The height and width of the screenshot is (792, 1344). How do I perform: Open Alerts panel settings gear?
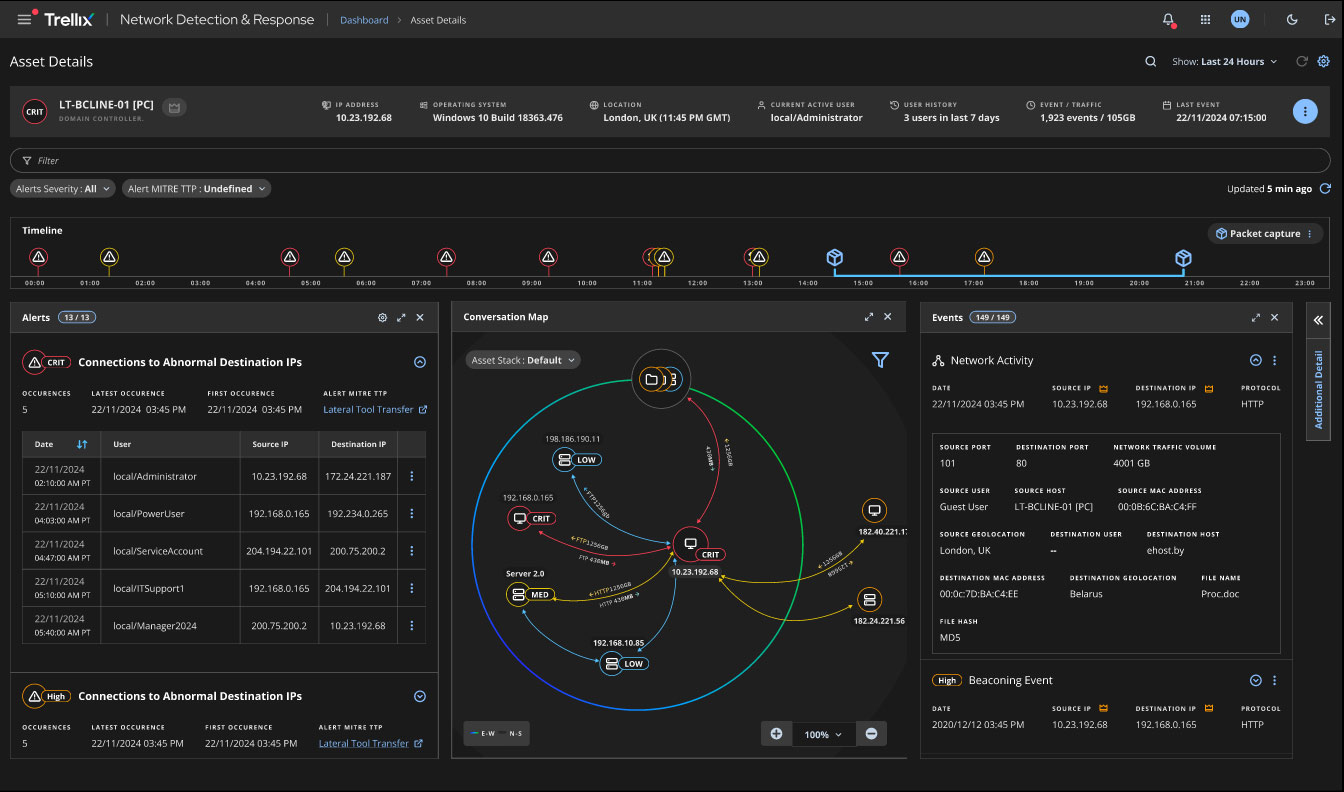[x=382, y=317]
